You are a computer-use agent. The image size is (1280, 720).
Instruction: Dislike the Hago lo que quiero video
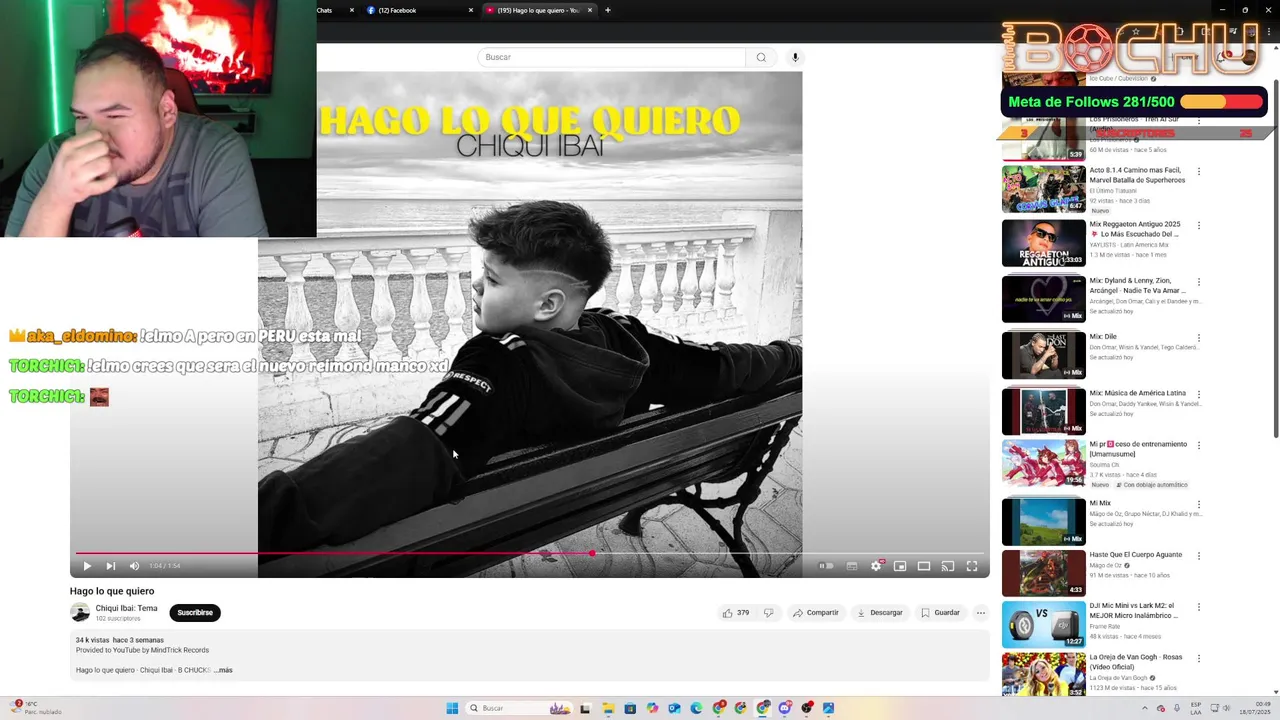click(768, 613)
